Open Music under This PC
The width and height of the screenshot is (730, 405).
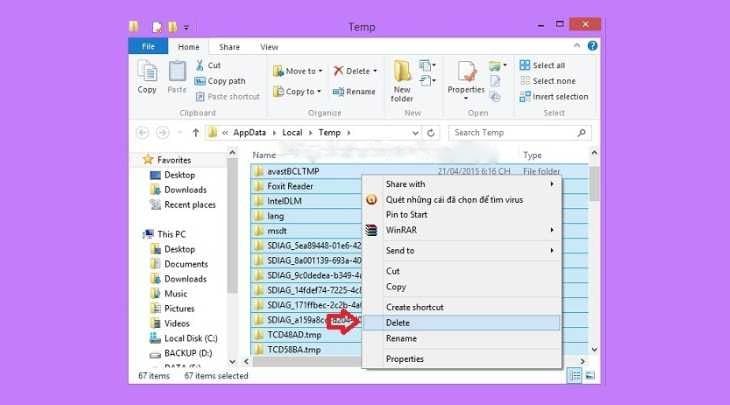[176, 294]
